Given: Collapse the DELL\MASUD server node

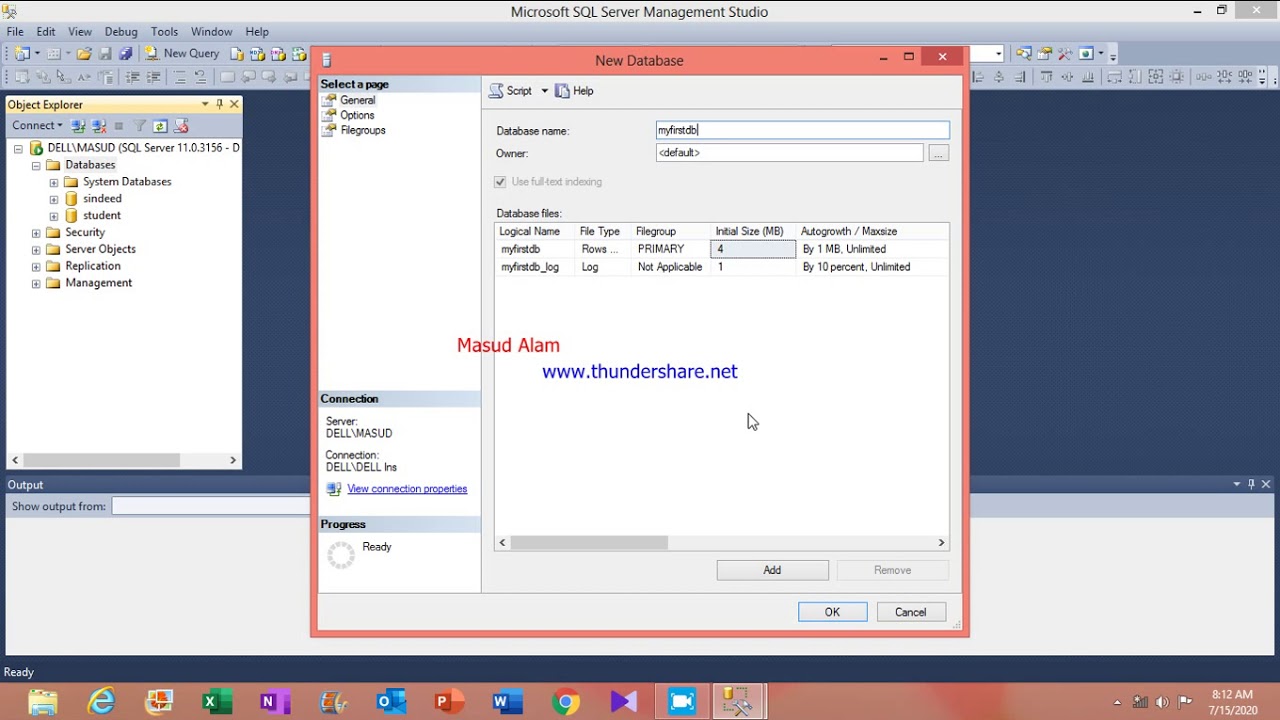Looking at the screenshot, I should click(18, 148).
